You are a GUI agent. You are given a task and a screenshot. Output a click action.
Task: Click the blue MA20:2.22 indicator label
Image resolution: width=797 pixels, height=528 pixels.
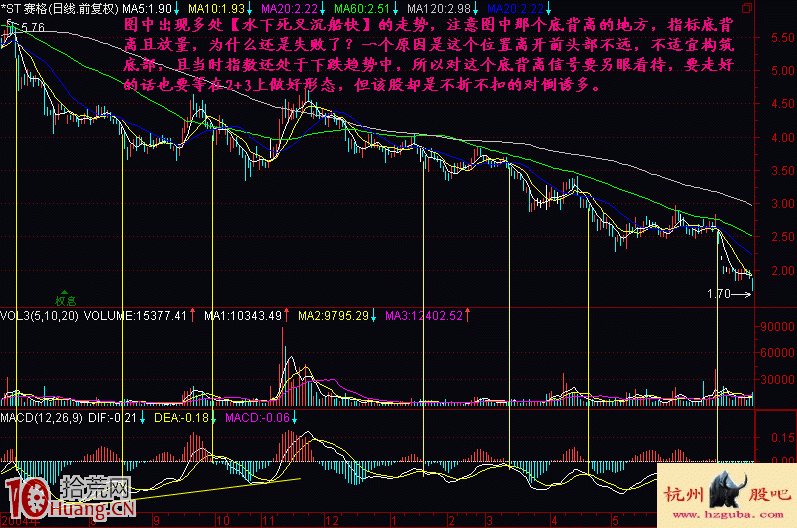[515, 9]
